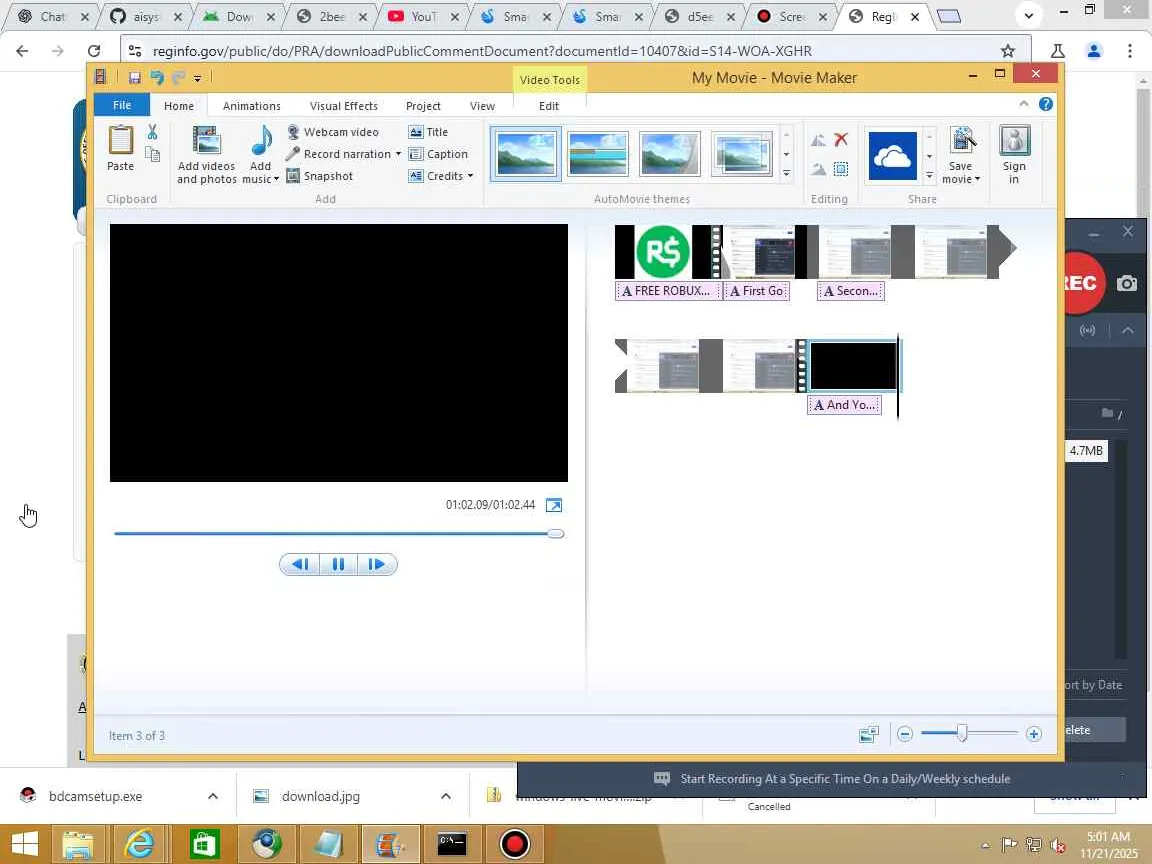Switch to the Animations tab

(251, 106)
